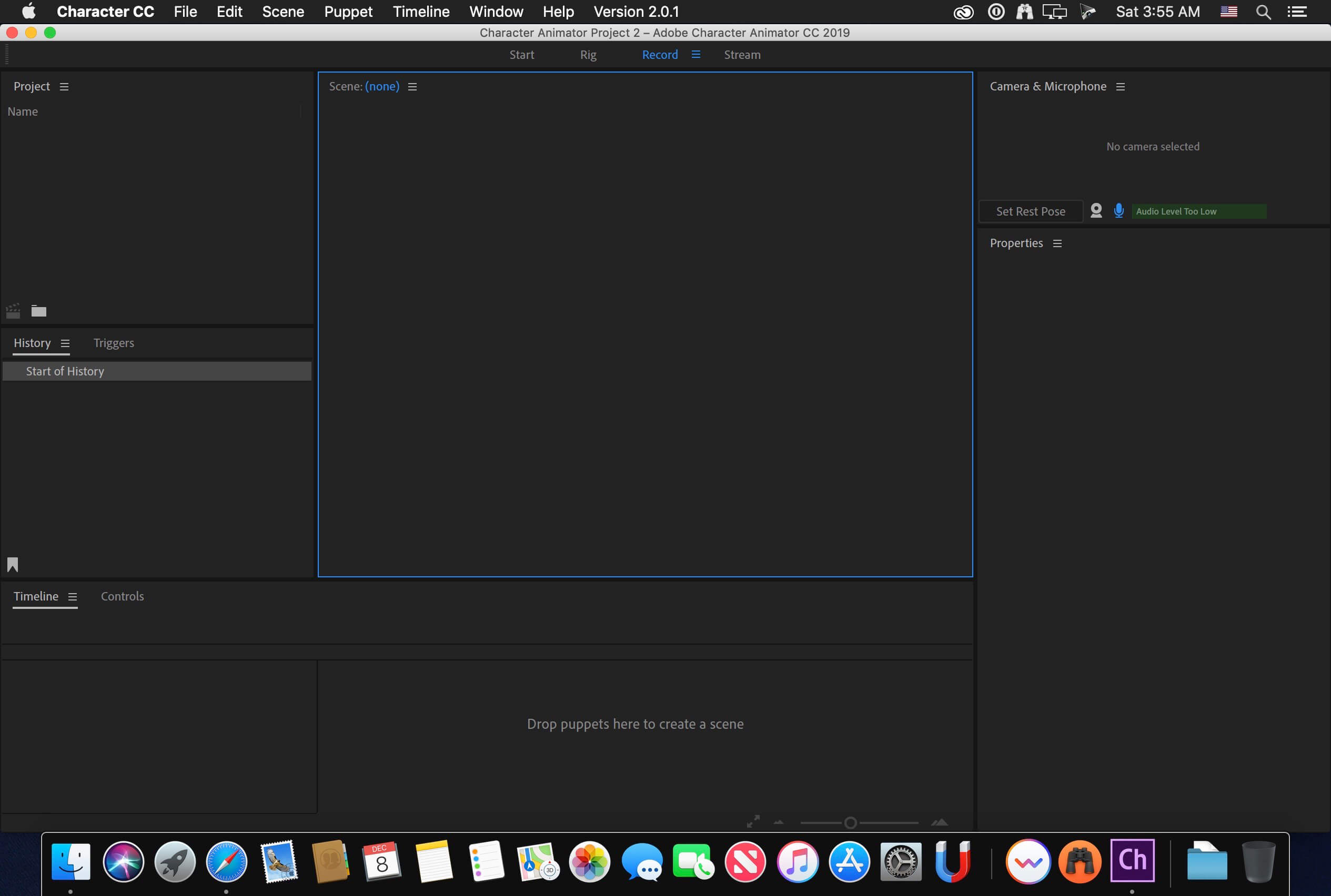
Task: Open the Edit menu
Action: click(x=229, y=12)
